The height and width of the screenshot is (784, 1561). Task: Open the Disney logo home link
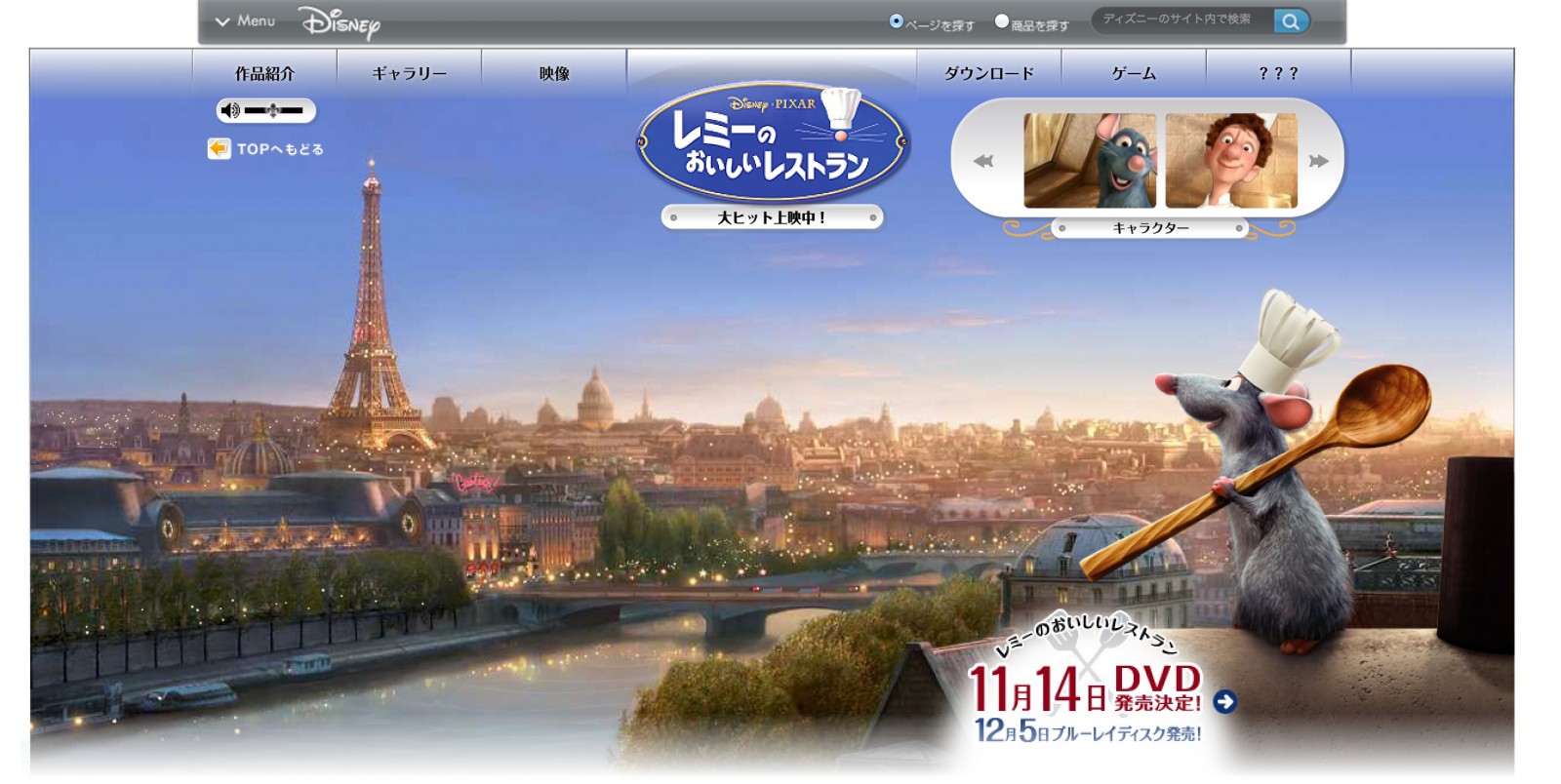click(339, 21)
